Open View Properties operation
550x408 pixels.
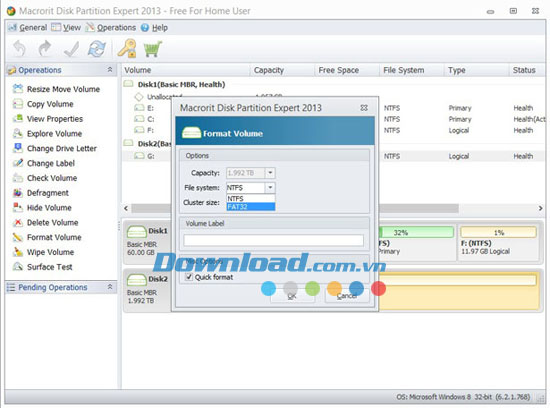(48, 119)
